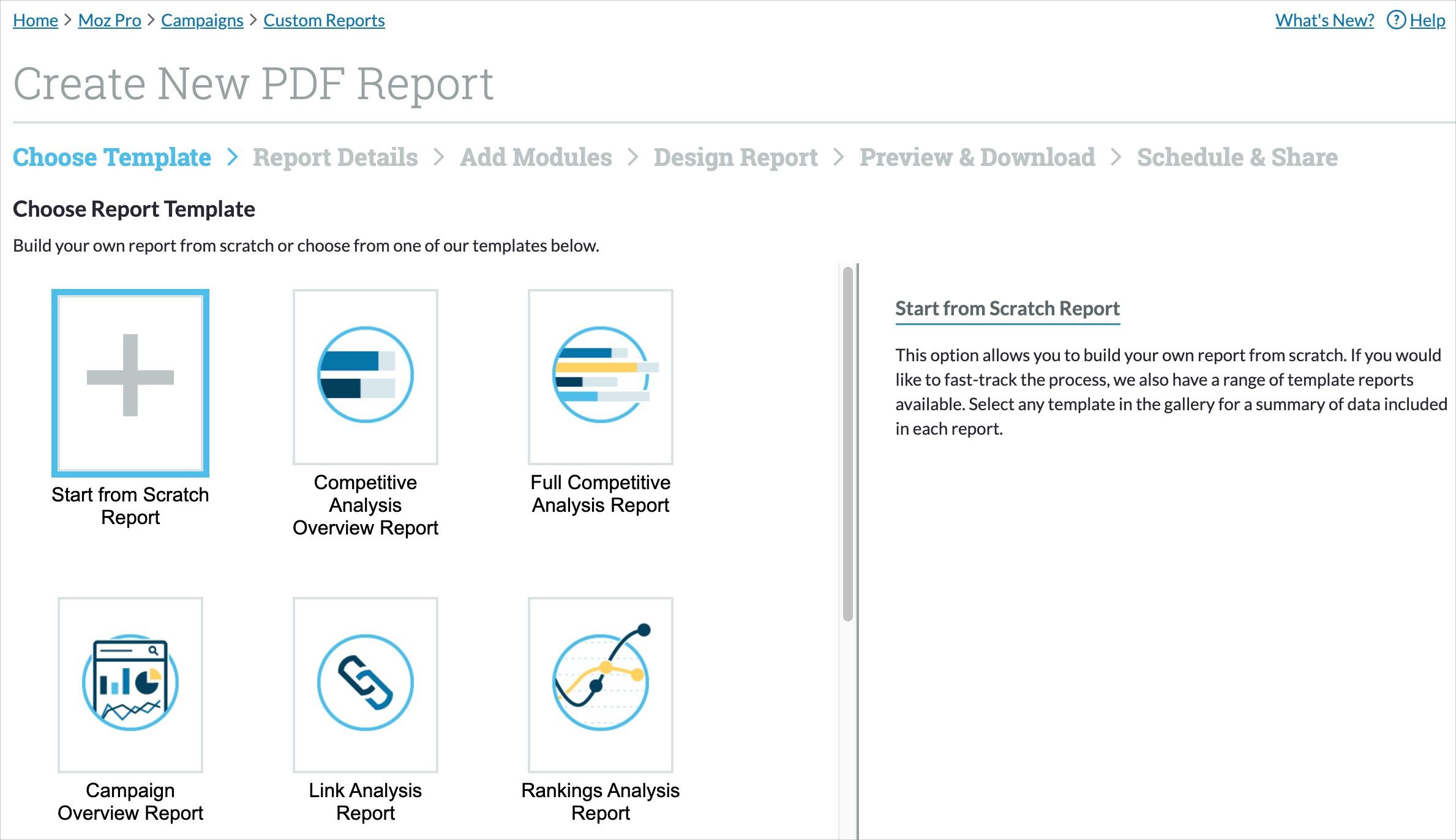The height and width of the screenshot is (840, 1456).
Task: Choose the Full Competitive Analysis Report template
Action: 601,377
